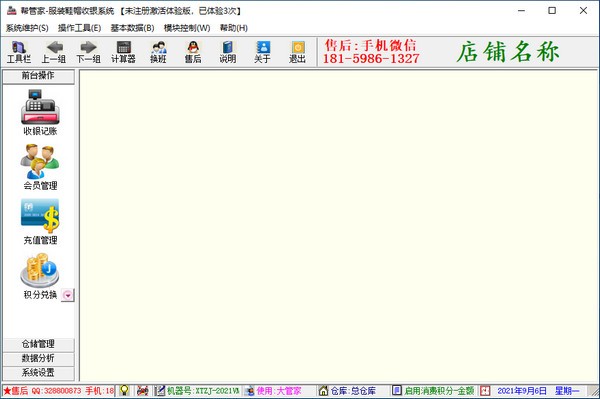Image resolution: width=600 pixels, height=399 pixels.
Task: Launch the 计算器 calculator tool
Action: tap(123, 52)
